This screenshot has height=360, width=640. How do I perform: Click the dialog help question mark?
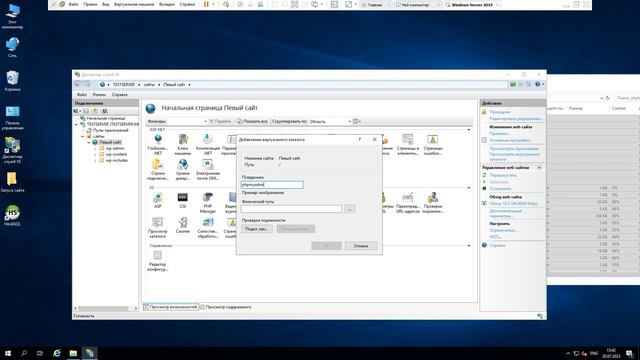tap(360, 140)
